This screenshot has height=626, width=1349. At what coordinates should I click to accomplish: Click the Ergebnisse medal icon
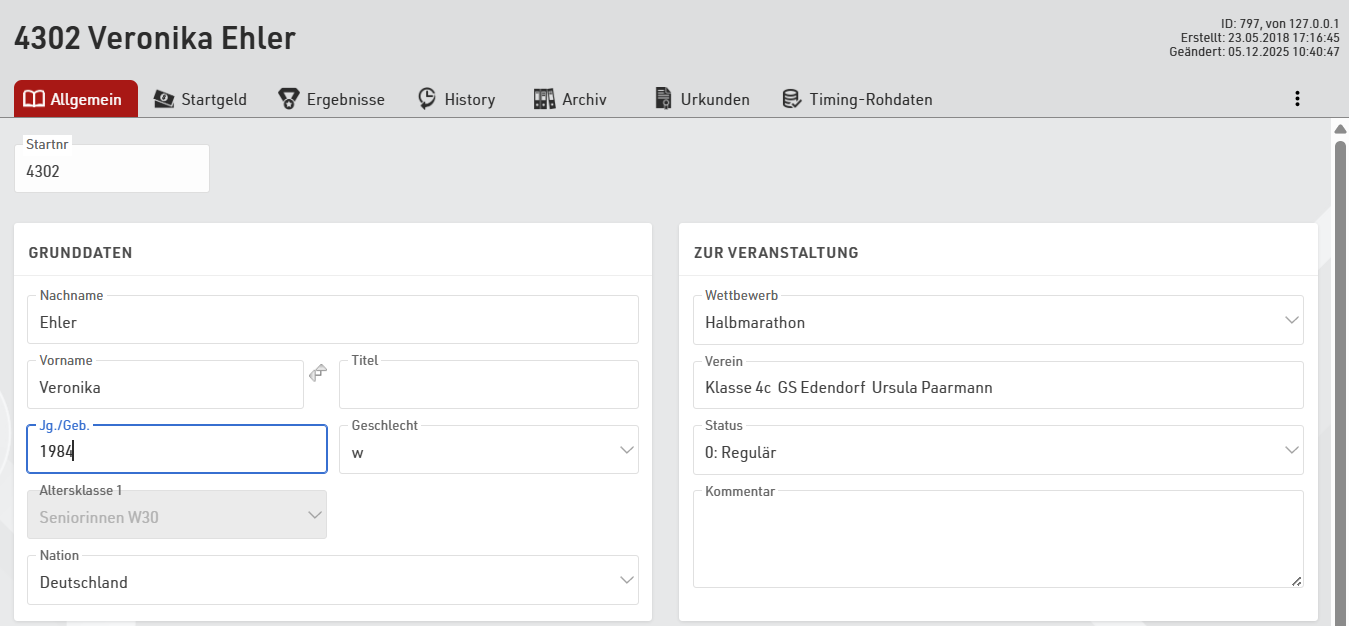click(289, 99)
